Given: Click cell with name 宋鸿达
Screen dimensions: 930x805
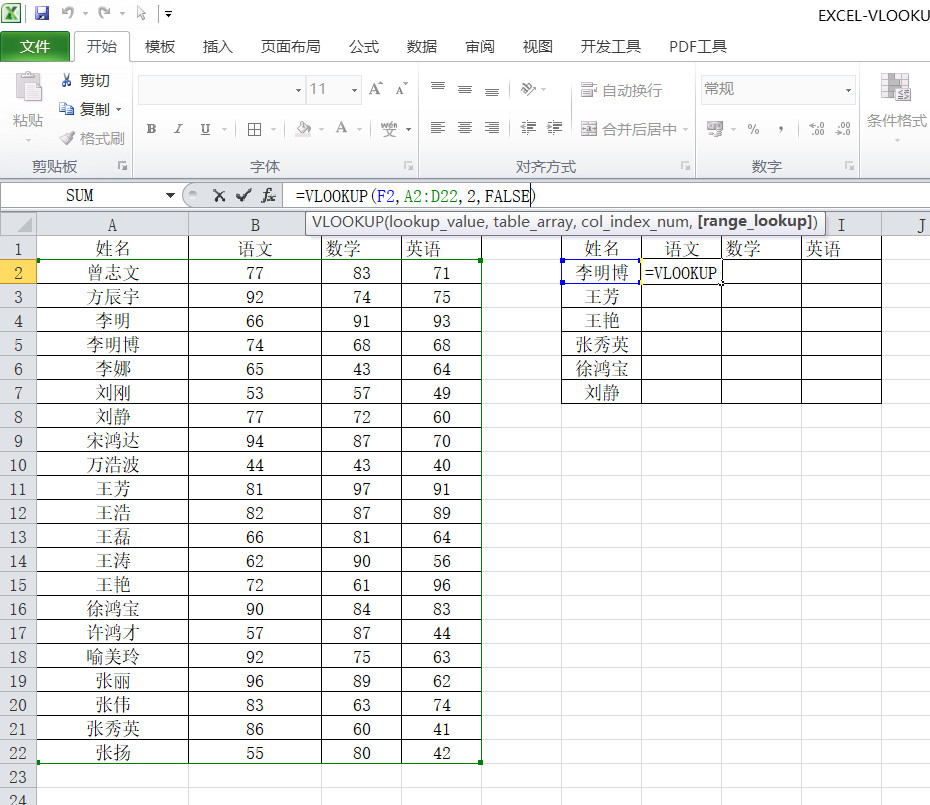Looking at the screenshot, I should (113, 440).
